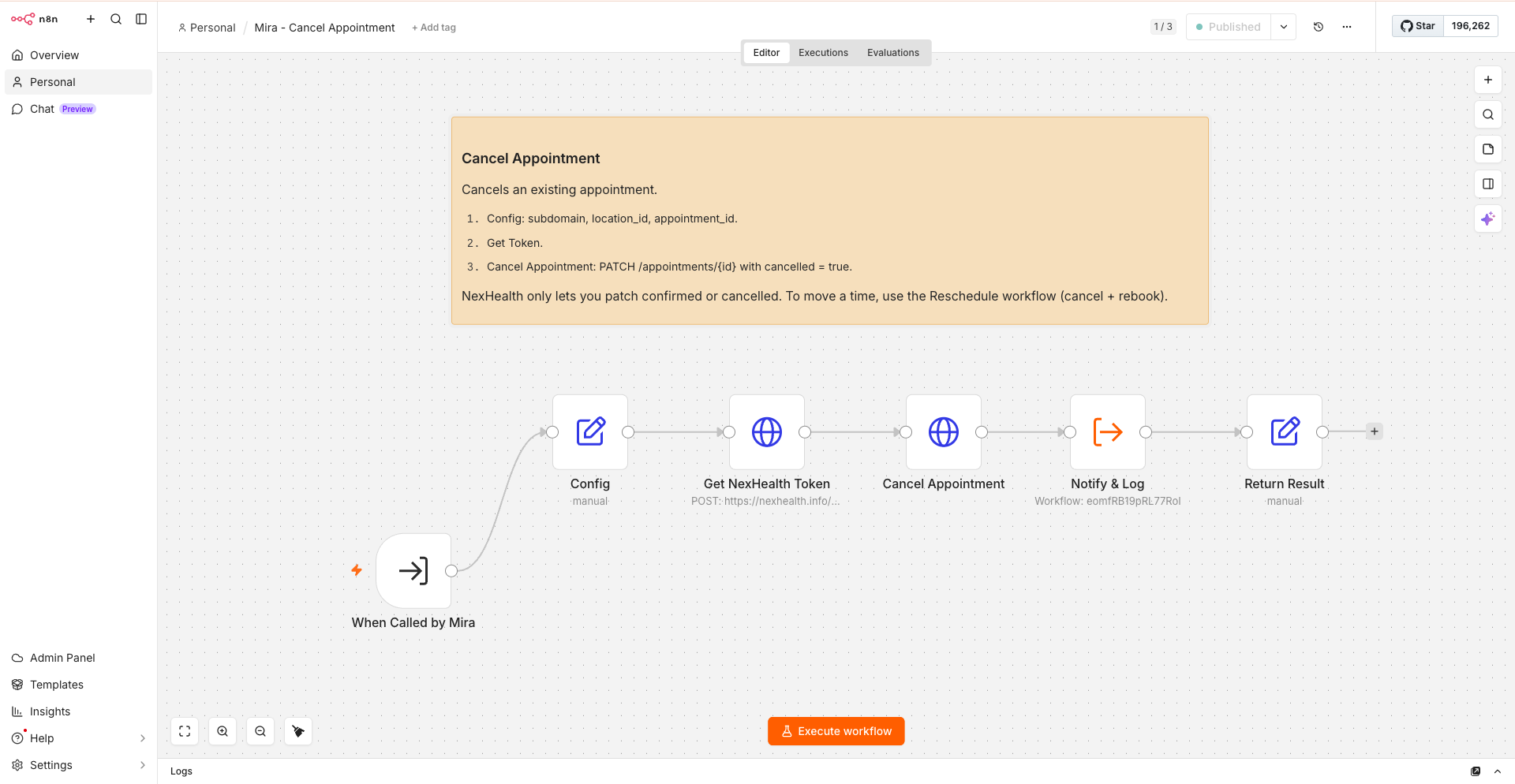1515x784 pixels.
Task: Rename workflow title Mira - Cancel Appointment
Action: click(324, 28)
